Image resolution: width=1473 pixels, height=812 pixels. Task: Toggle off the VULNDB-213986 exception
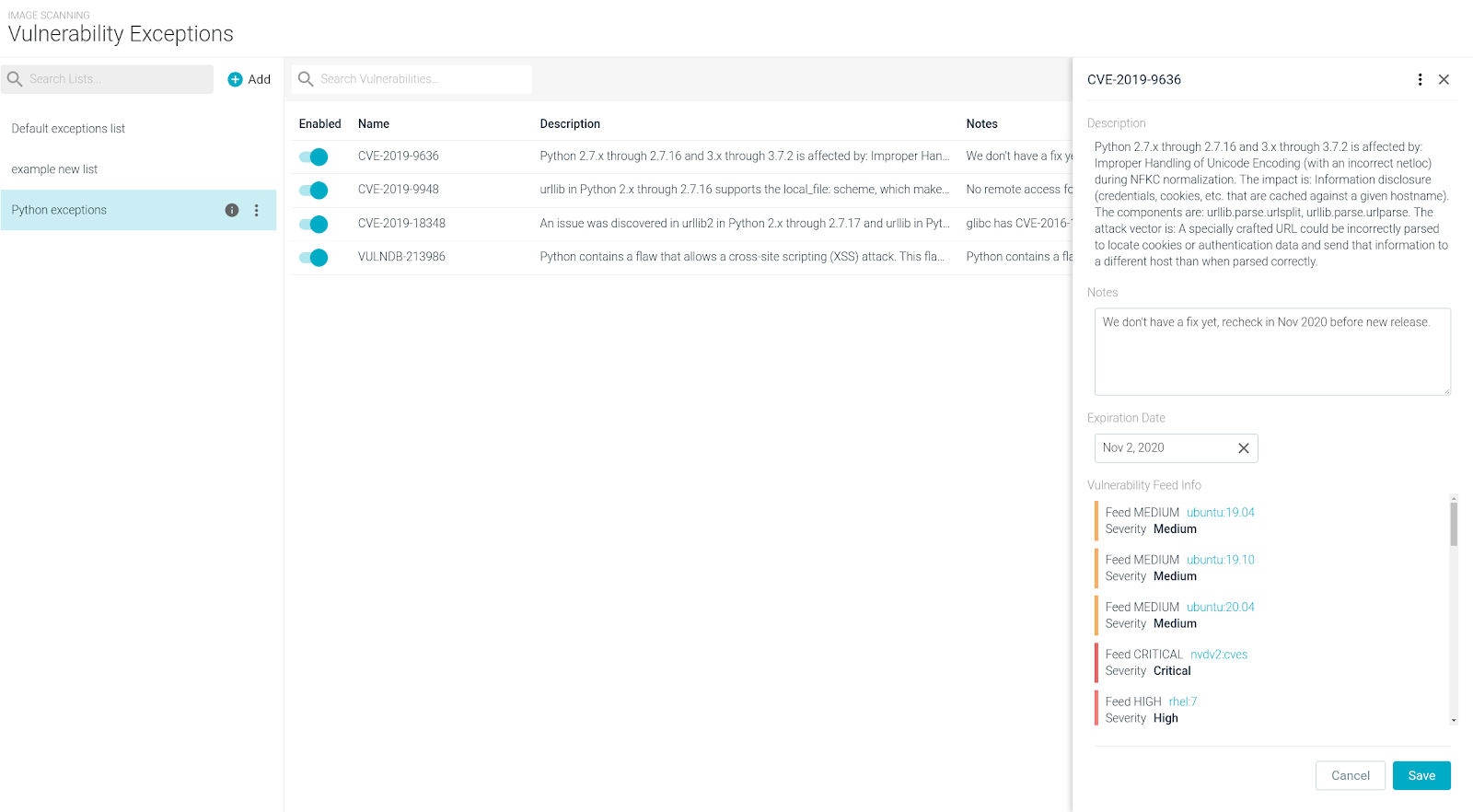(313, 258)
